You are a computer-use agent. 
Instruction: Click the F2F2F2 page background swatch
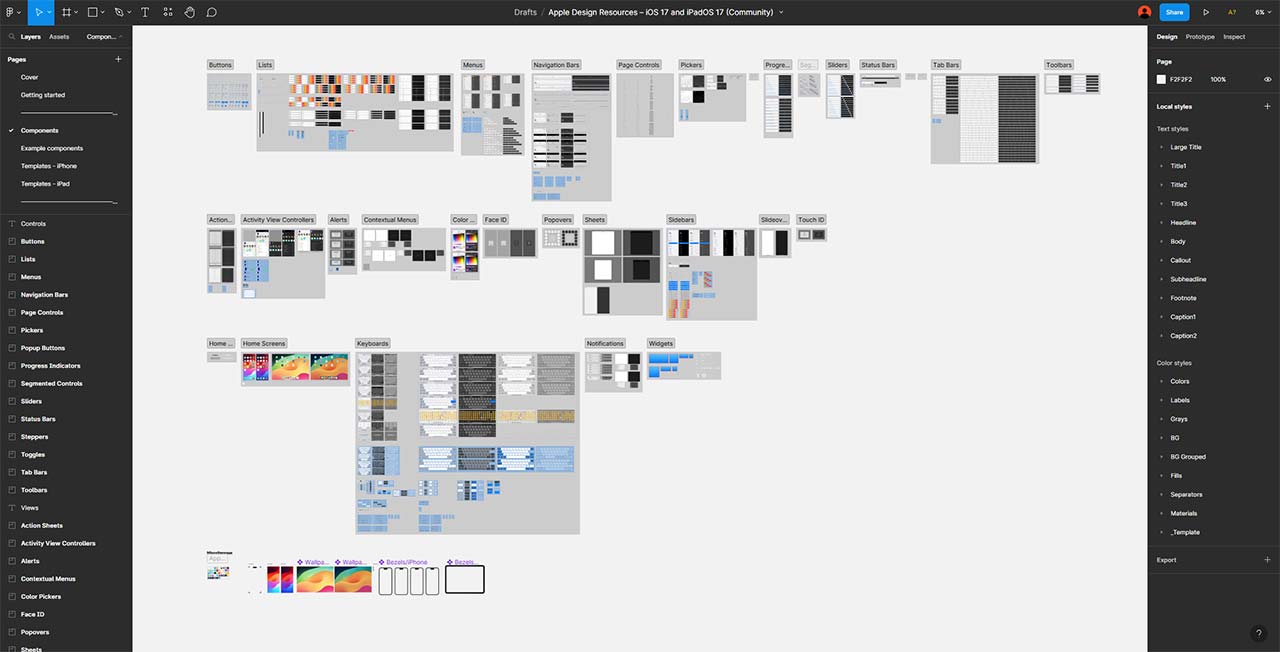coord(1161,79)
